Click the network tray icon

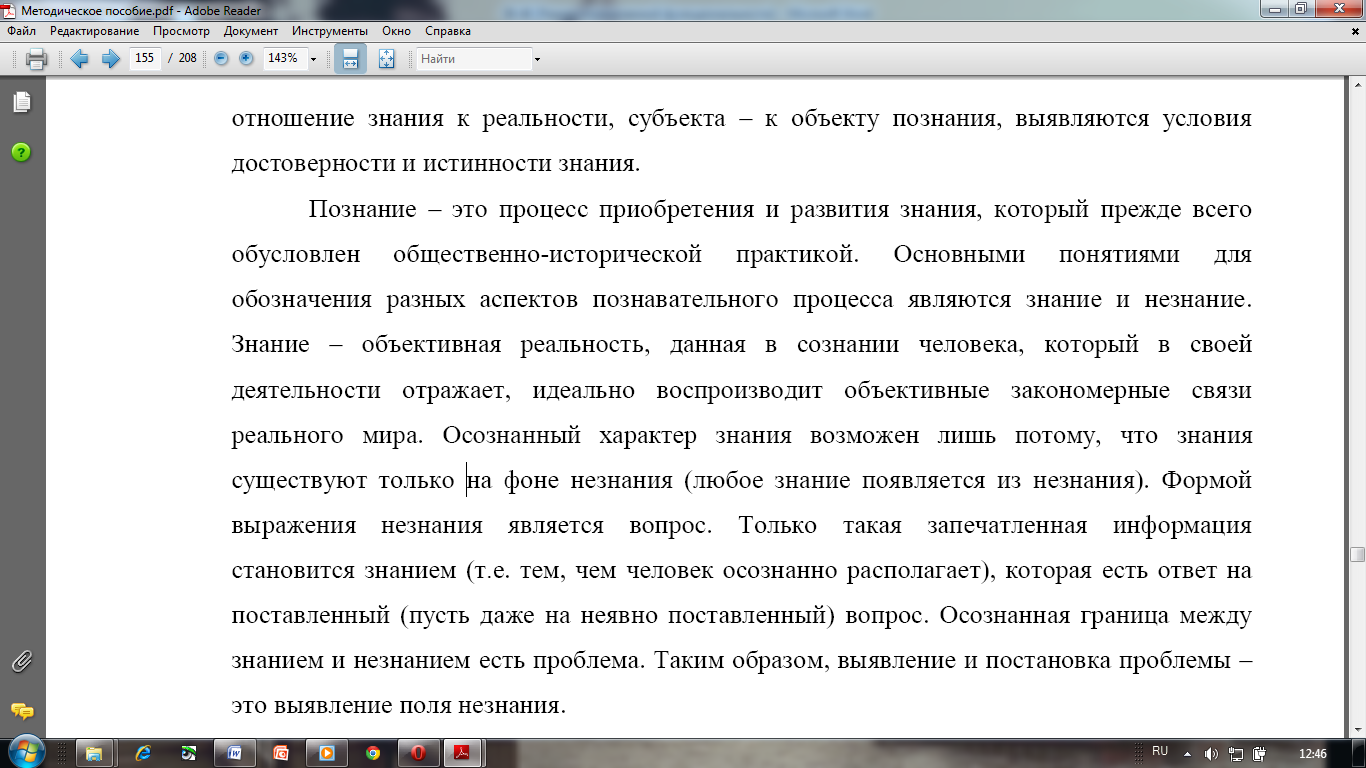point(1236,754)
